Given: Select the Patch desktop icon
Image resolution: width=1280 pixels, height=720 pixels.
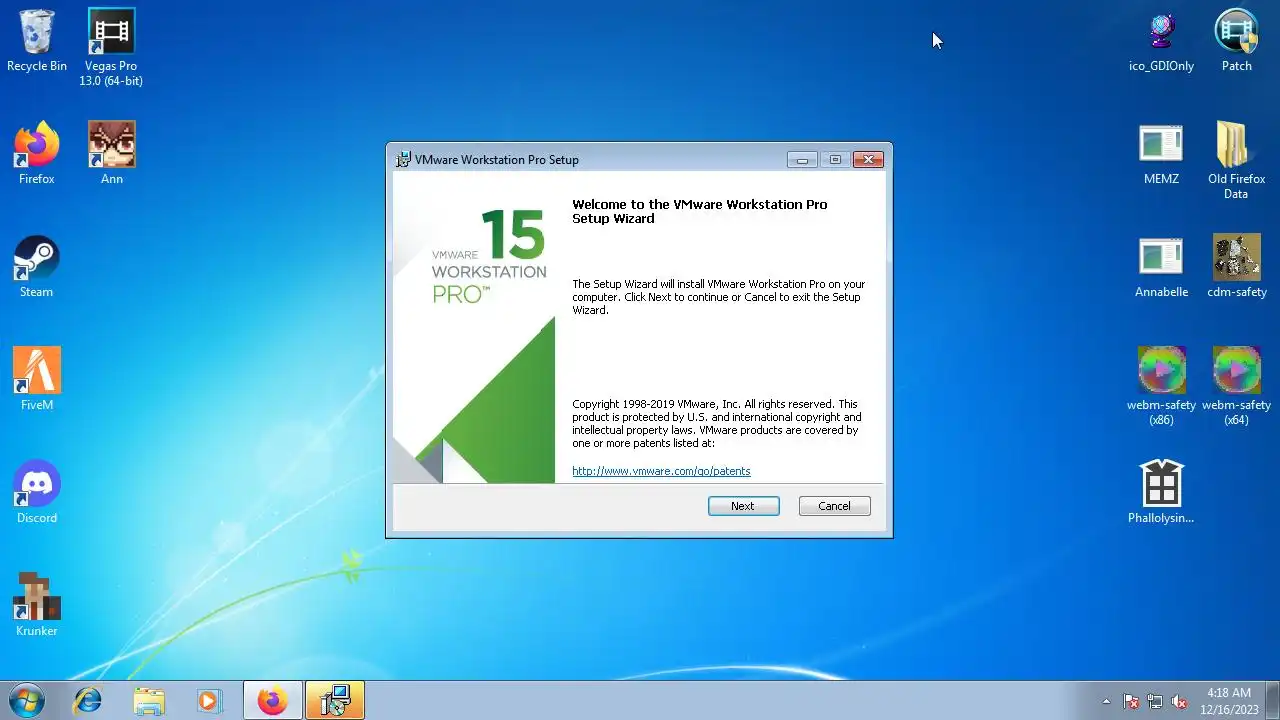Looking at the screenshot, I should [x=1236, y=41].
